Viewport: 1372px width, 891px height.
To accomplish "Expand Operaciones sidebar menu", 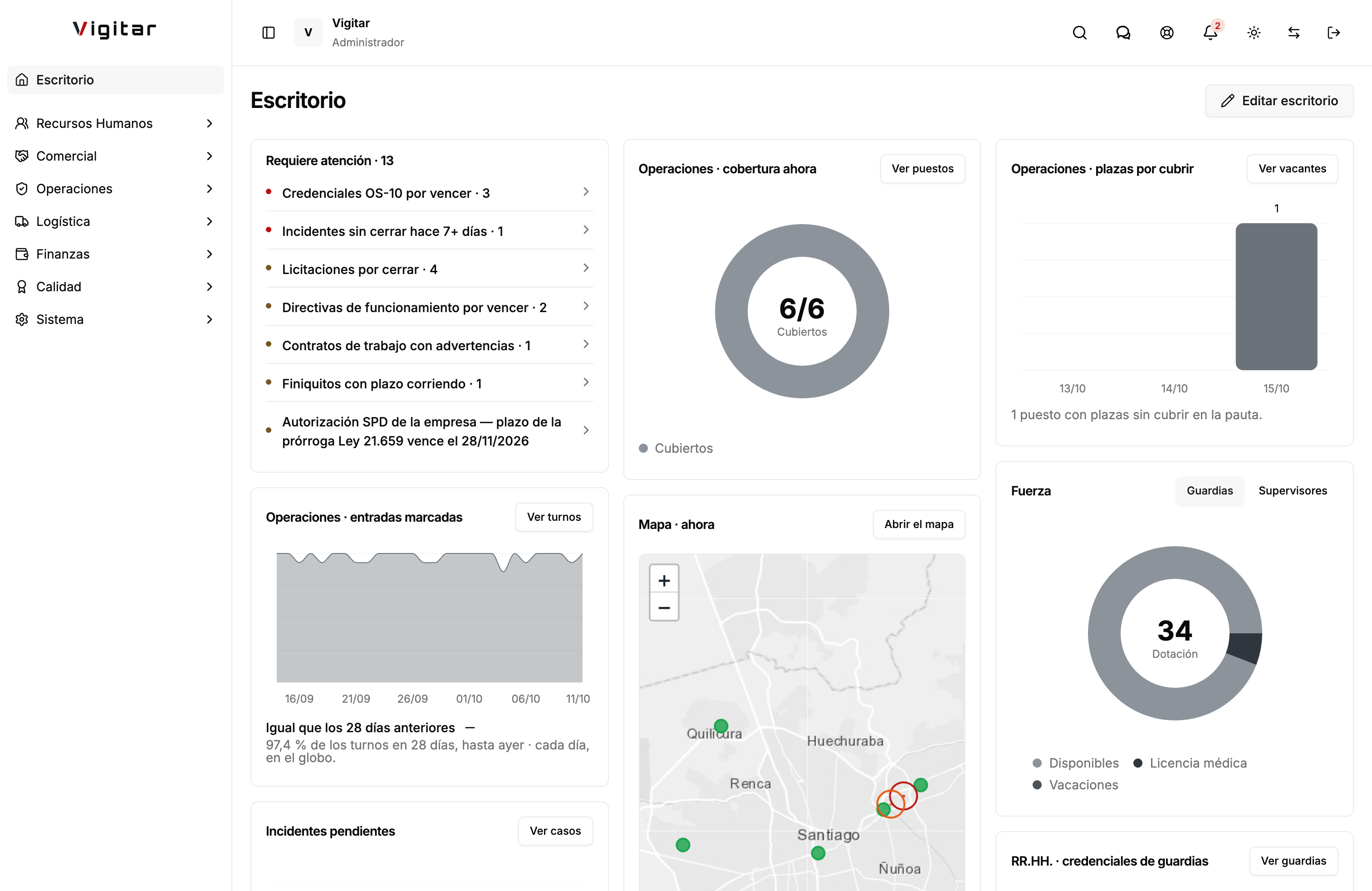I will click(x=115, y=188).
